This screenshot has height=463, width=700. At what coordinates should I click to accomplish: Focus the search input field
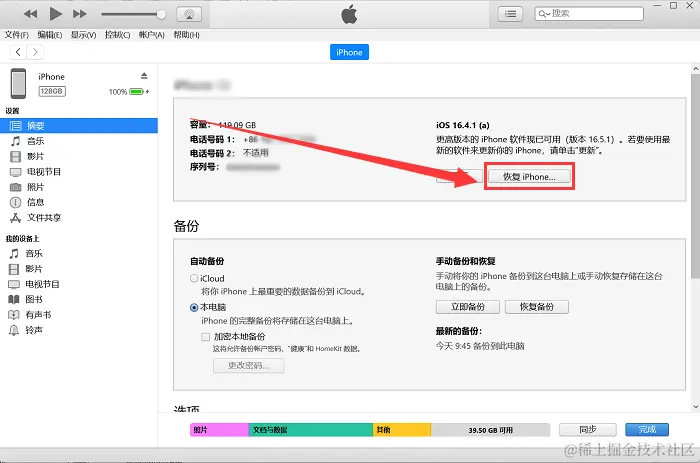(589, 14)
